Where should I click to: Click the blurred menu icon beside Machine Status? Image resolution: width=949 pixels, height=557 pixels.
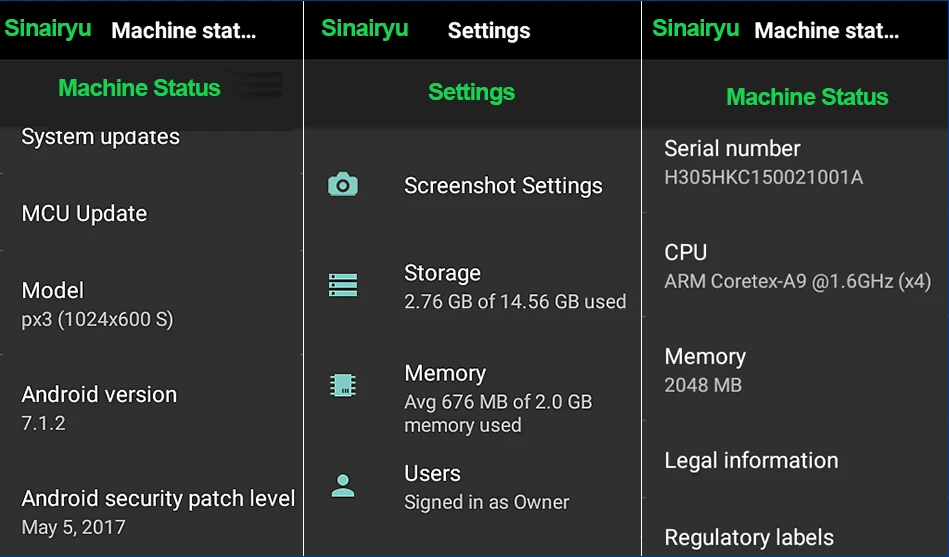click(260, 85)
